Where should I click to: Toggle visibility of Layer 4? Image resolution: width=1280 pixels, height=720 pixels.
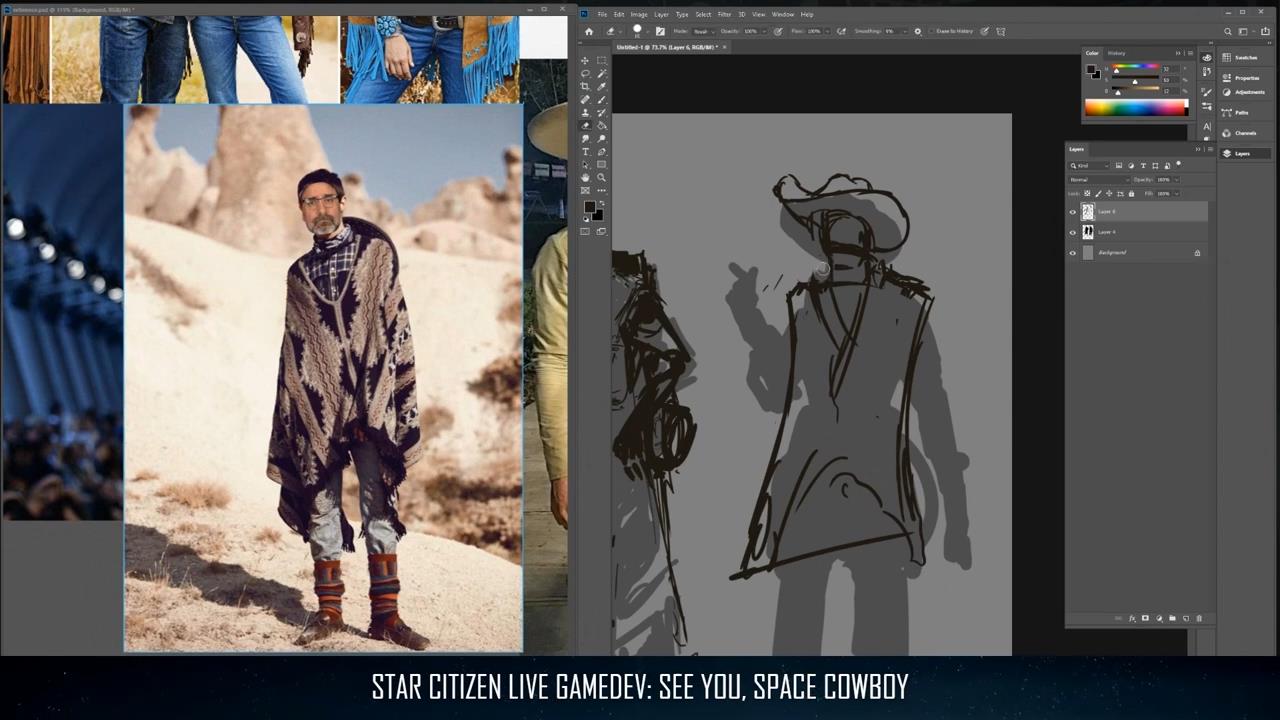coord(1073,232)
